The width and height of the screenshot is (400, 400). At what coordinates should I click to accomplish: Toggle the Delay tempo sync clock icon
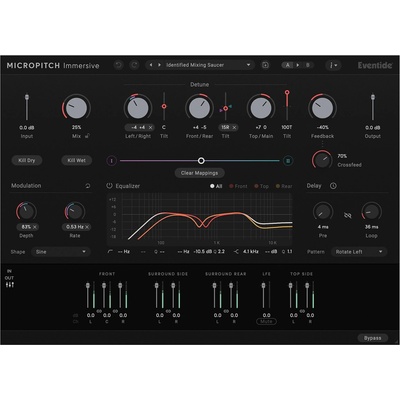pos(333,186)
